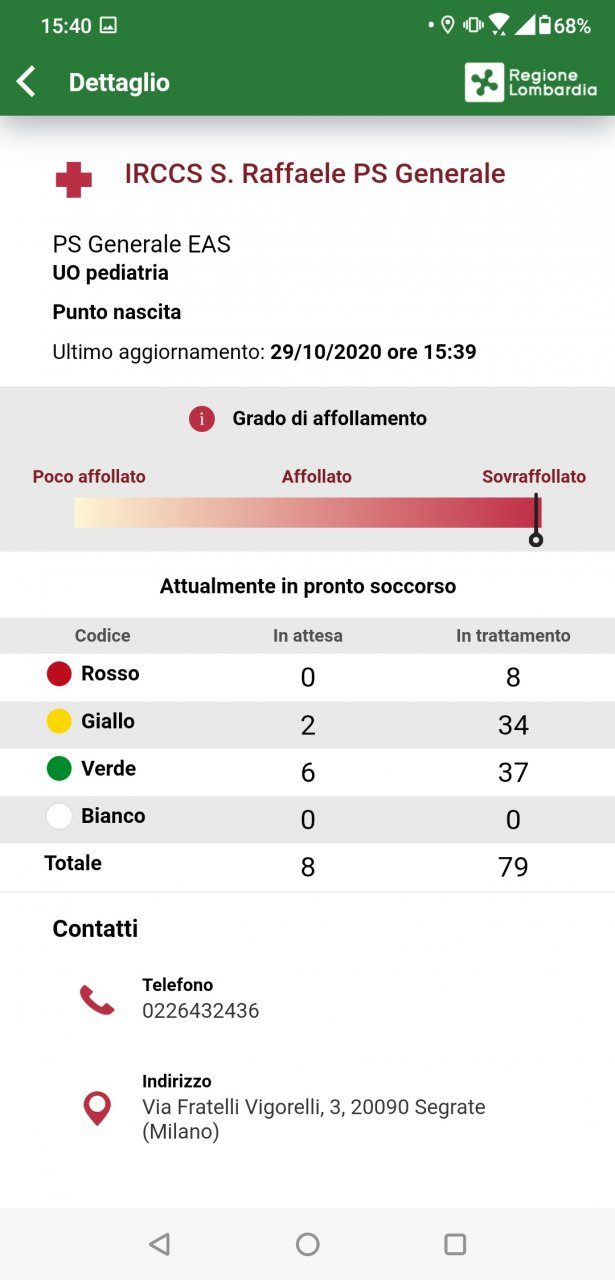
Task: Tap the Totale row in table
Action: pyautogui.click(x=307, y=865)
